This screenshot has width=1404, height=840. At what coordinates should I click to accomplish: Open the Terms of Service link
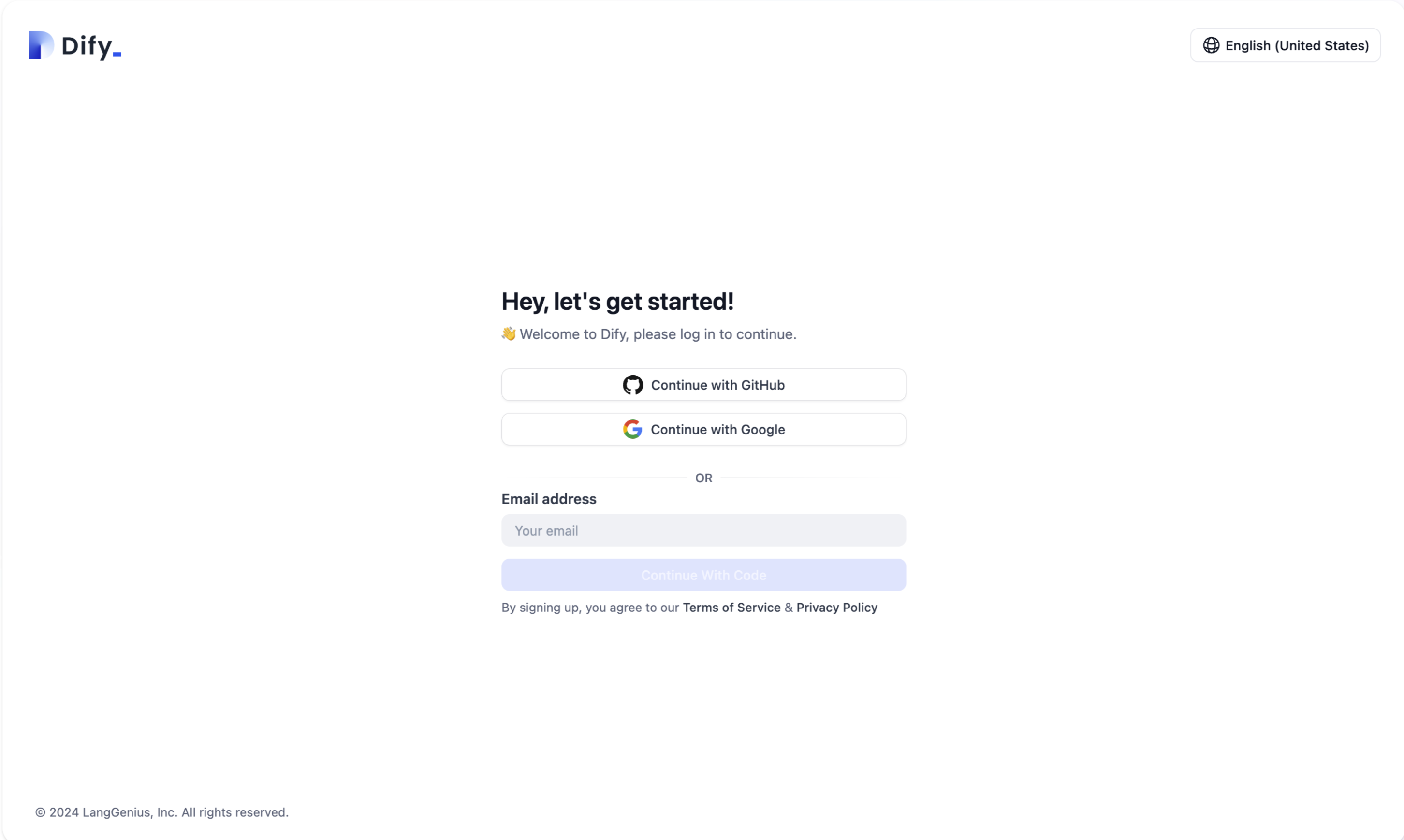pyautogui.click(x=731, y=608)
